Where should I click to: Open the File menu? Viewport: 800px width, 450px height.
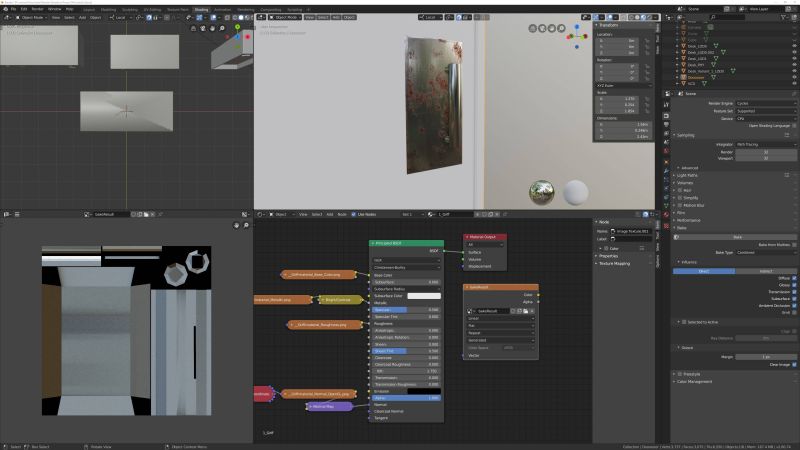[x=13, y=9]
